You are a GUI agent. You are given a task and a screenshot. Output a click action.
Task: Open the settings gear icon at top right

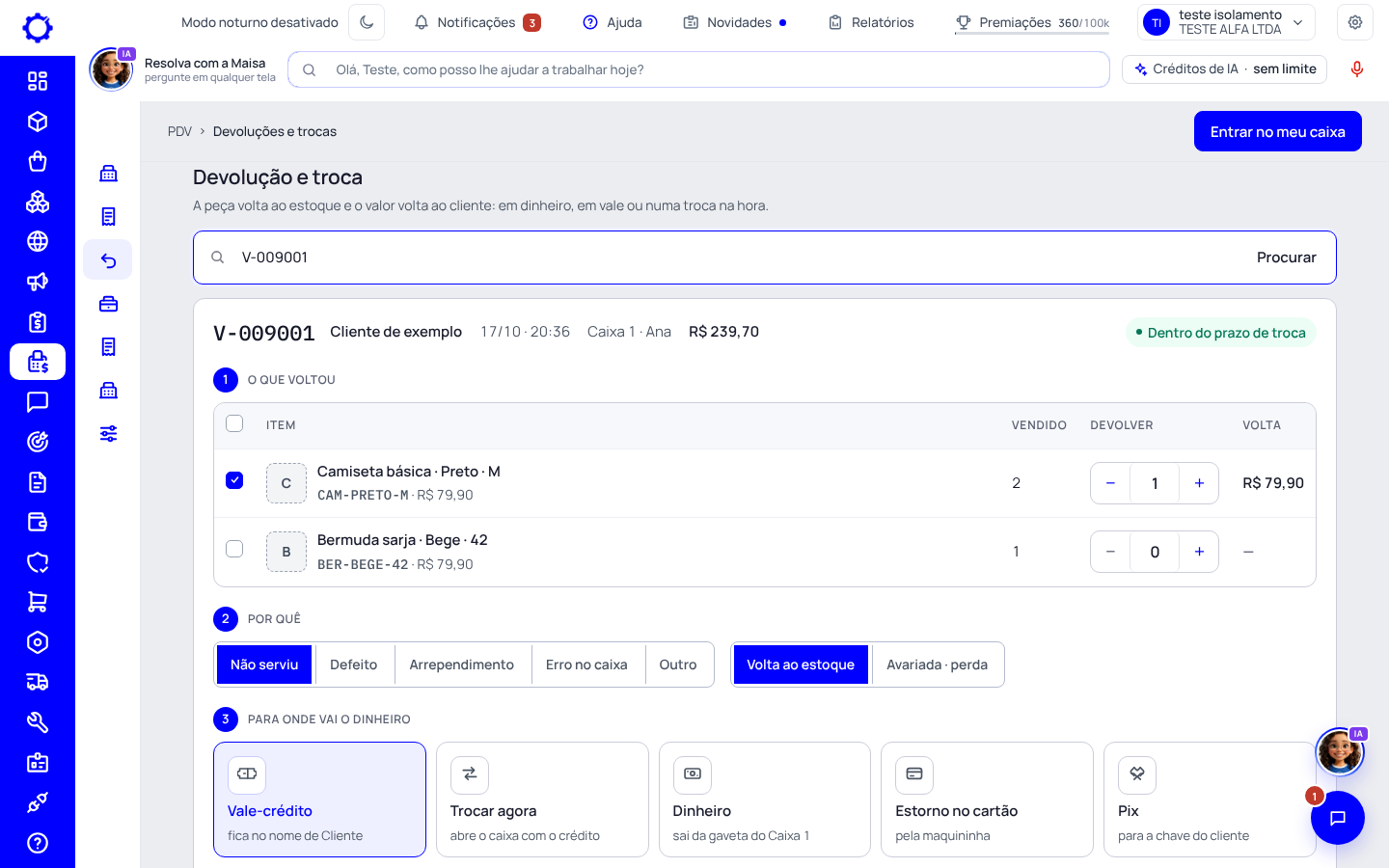pos(1355,22)
